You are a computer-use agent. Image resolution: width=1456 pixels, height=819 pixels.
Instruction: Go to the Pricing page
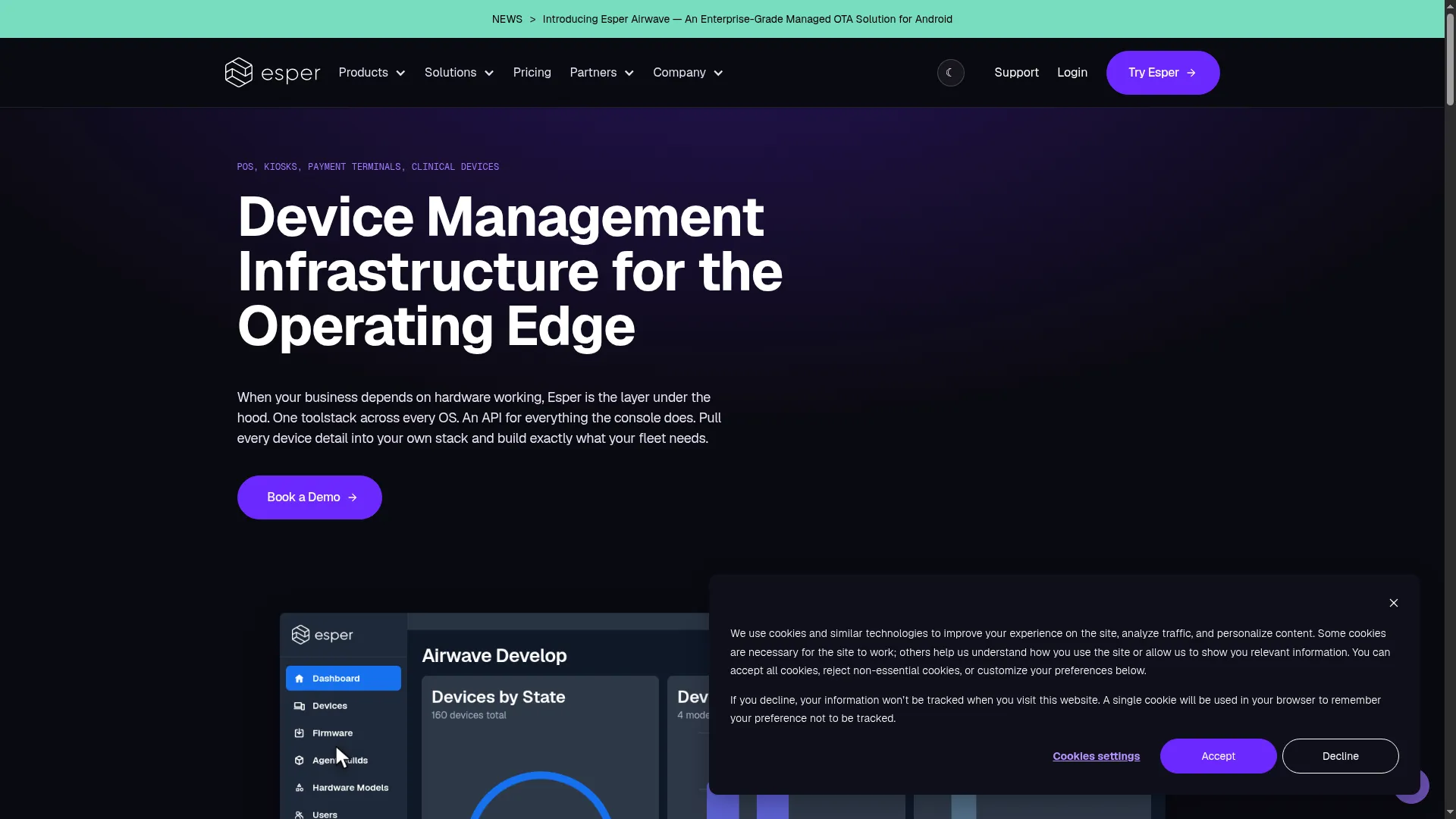[x=532, y=73]
